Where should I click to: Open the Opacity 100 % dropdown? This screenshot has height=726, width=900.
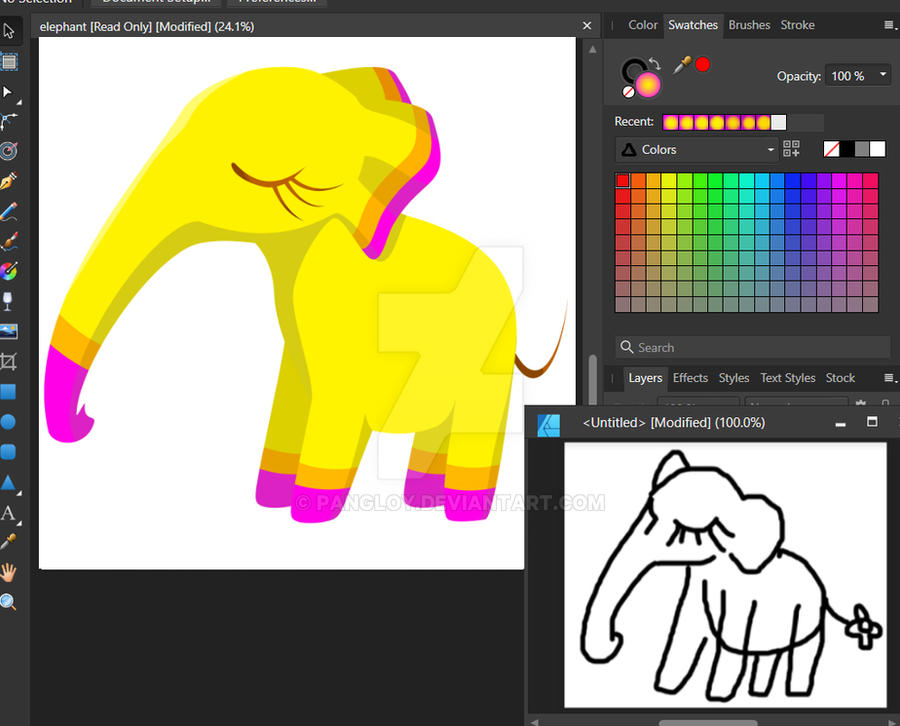pyautogui.click(x=883, y=75)
